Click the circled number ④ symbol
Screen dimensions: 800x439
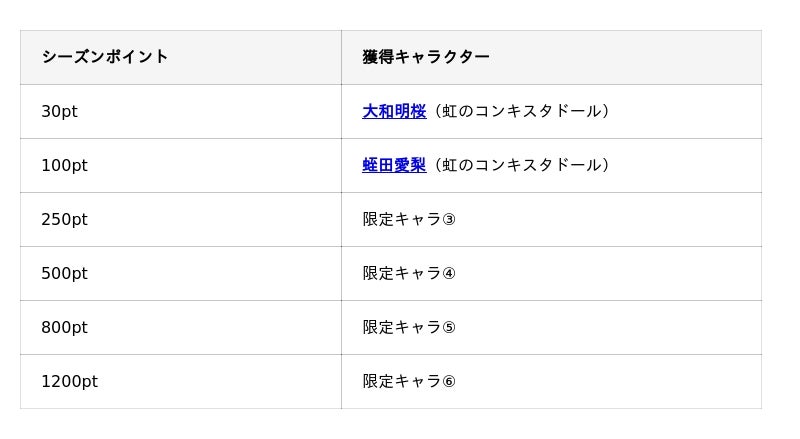[x=449, y=274]
